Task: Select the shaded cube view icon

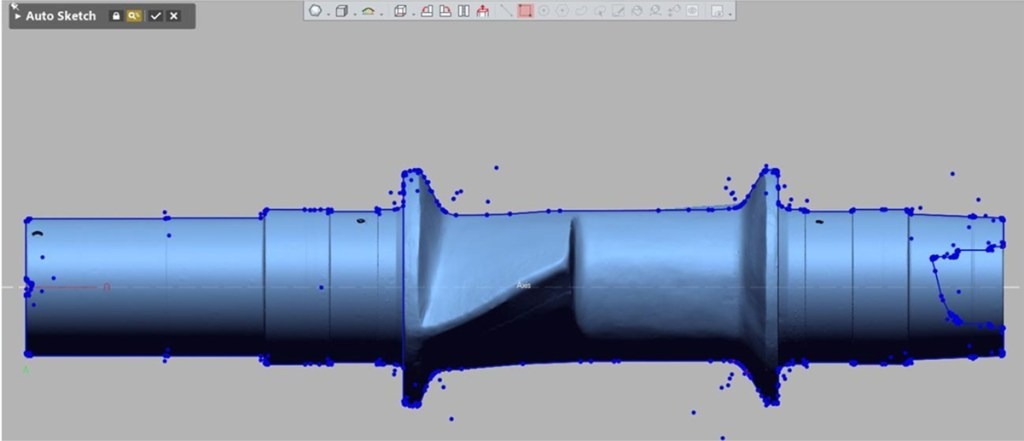Action: (341, 12)
